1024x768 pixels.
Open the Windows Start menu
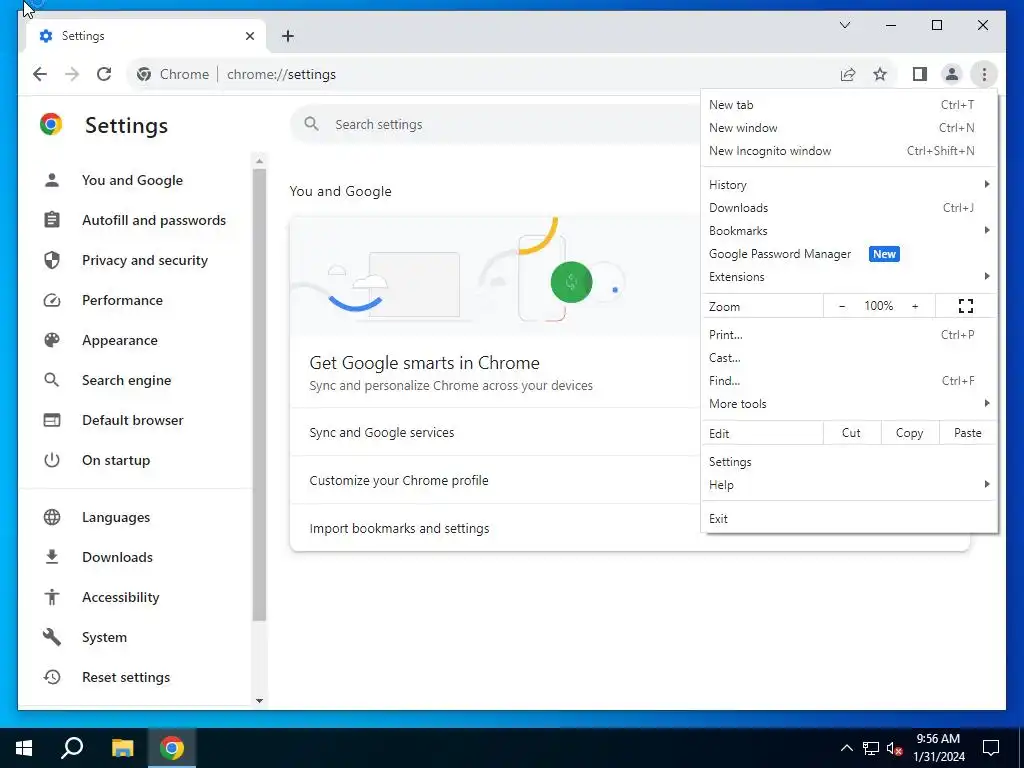24,748
